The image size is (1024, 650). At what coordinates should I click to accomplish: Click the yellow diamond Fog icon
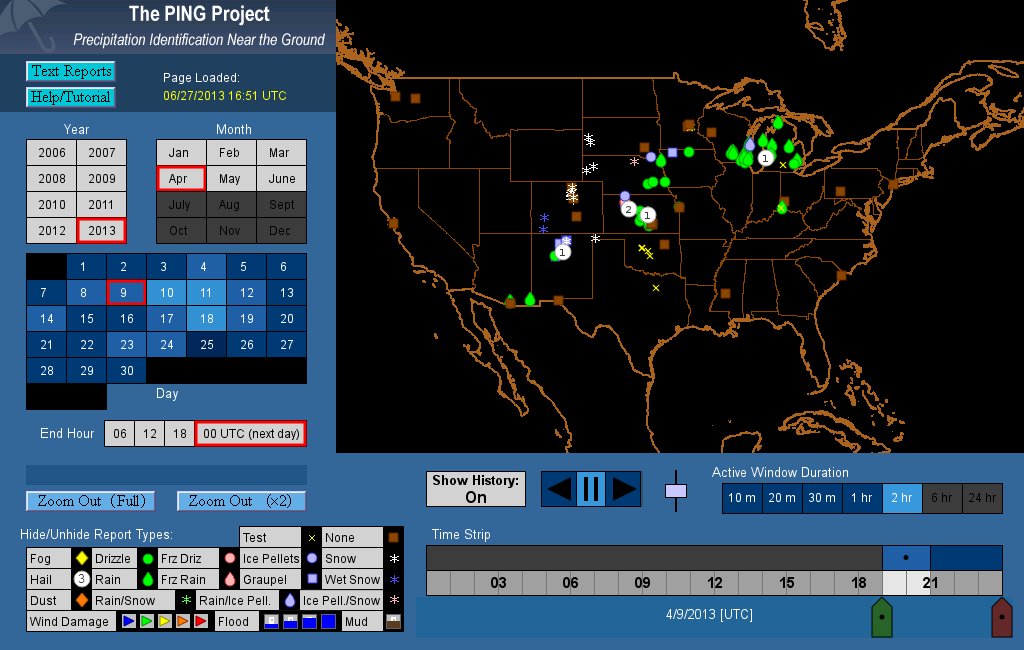pyautogui.click(x=80, y=559)
